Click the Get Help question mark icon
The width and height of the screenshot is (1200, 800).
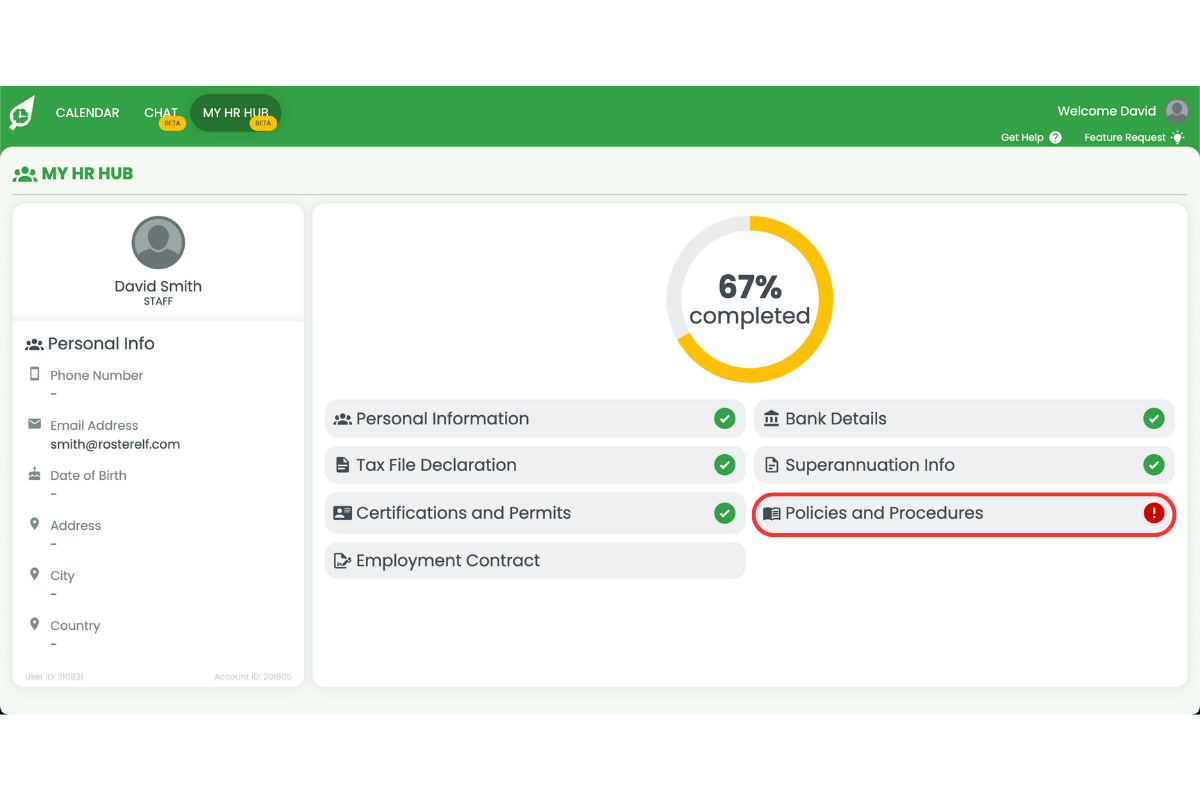tap(1055, 138)
